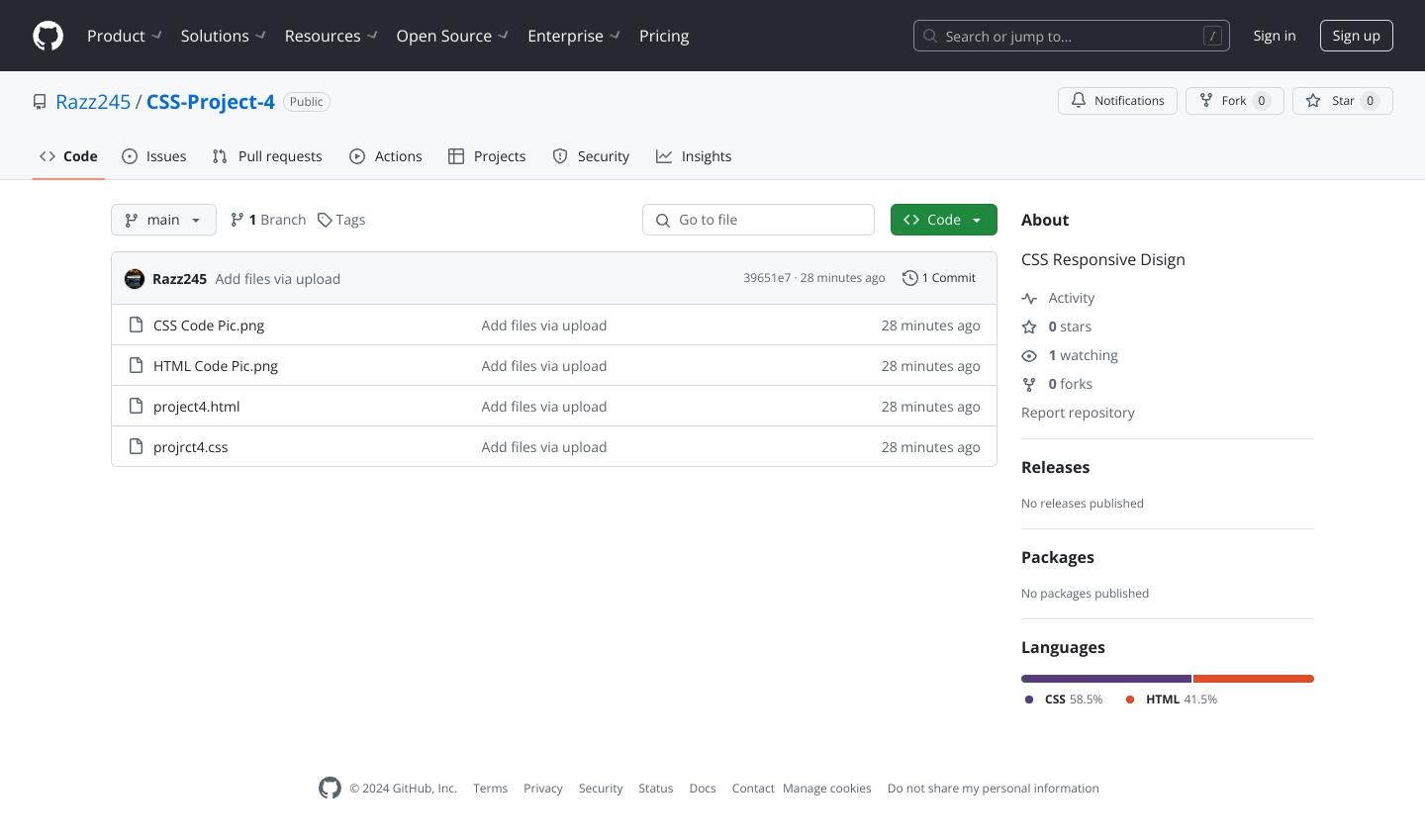The width and height of the screenshot is (1425, 840).
Task: Expand the main branch dropdown
Action: pyautogui.click(x=163, y=220)
